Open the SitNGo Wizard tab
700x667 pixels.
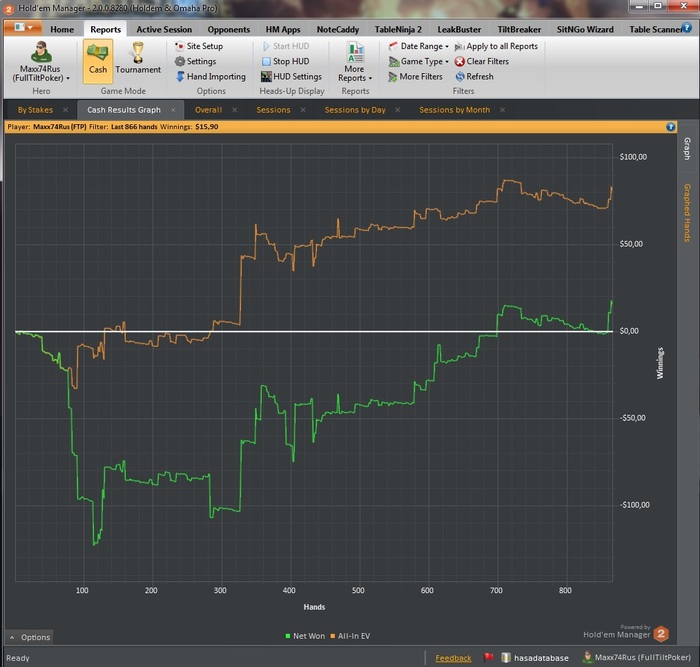click(585, 29)
